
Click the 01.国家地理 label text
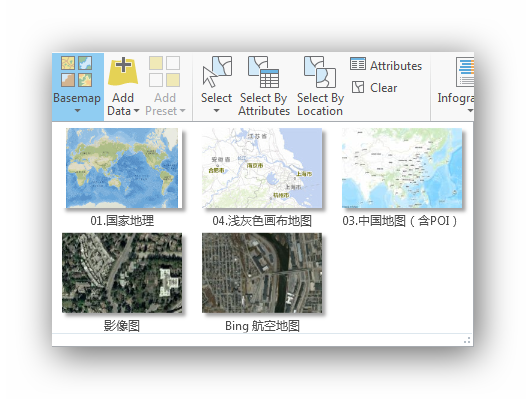tap(122, 221)
